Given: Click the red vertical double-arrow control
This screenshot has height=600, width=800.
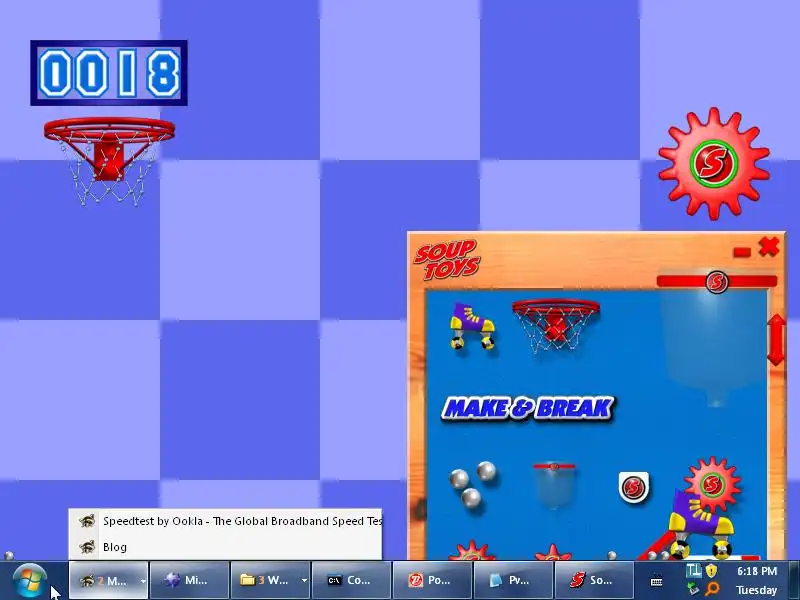Looking at the screenshot, I should (776, 339).
